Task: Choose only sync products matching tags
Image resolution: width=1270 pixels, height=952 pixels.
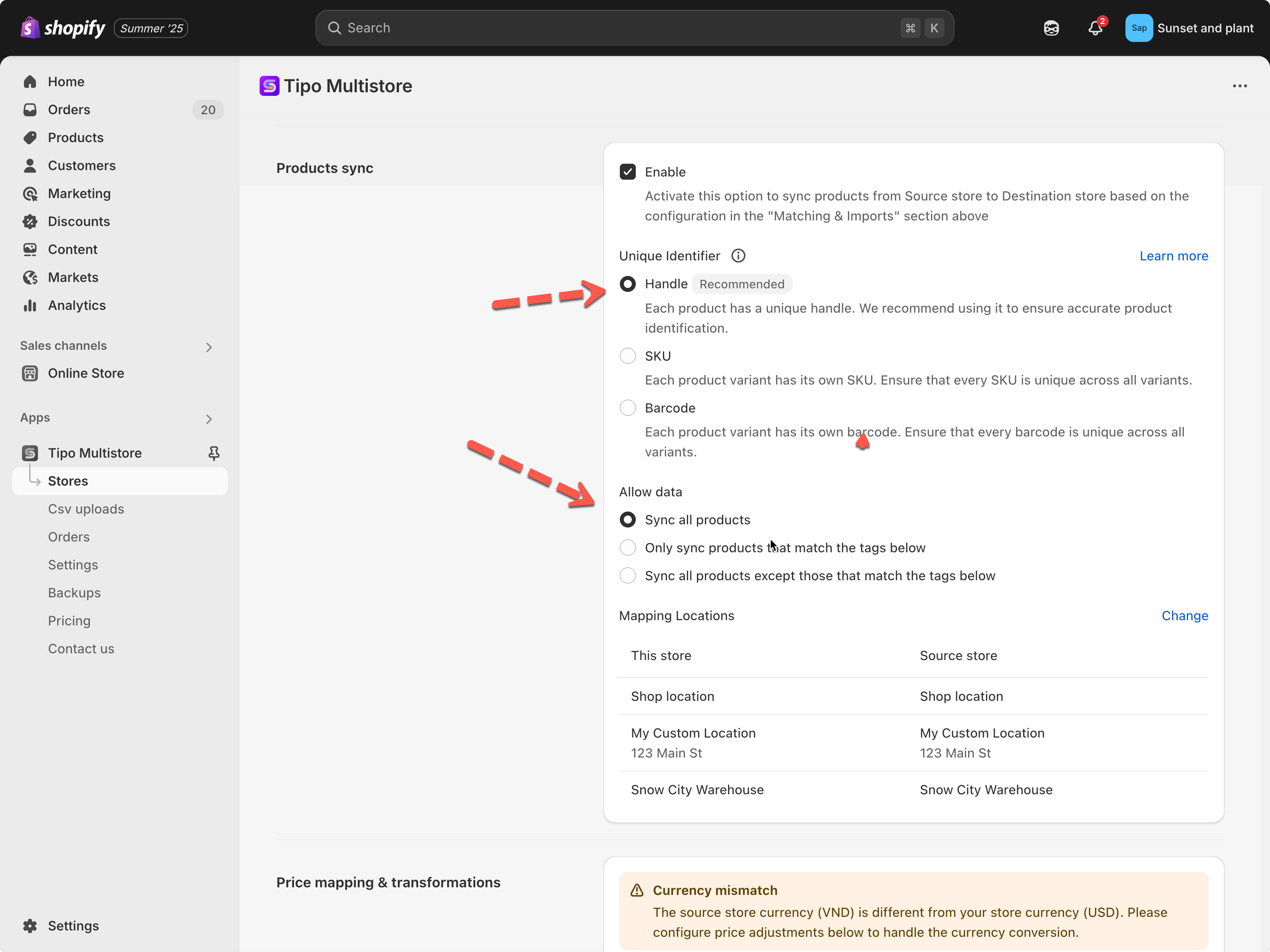Action: click(x=627, y=548)
